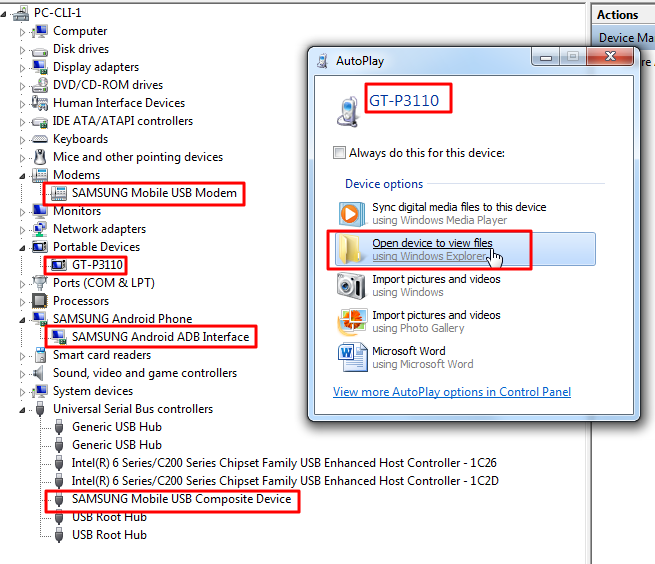Screen dimensions: 655x564
Task: Select the first Generic USB Hub
Action: [x=117, y=427]
